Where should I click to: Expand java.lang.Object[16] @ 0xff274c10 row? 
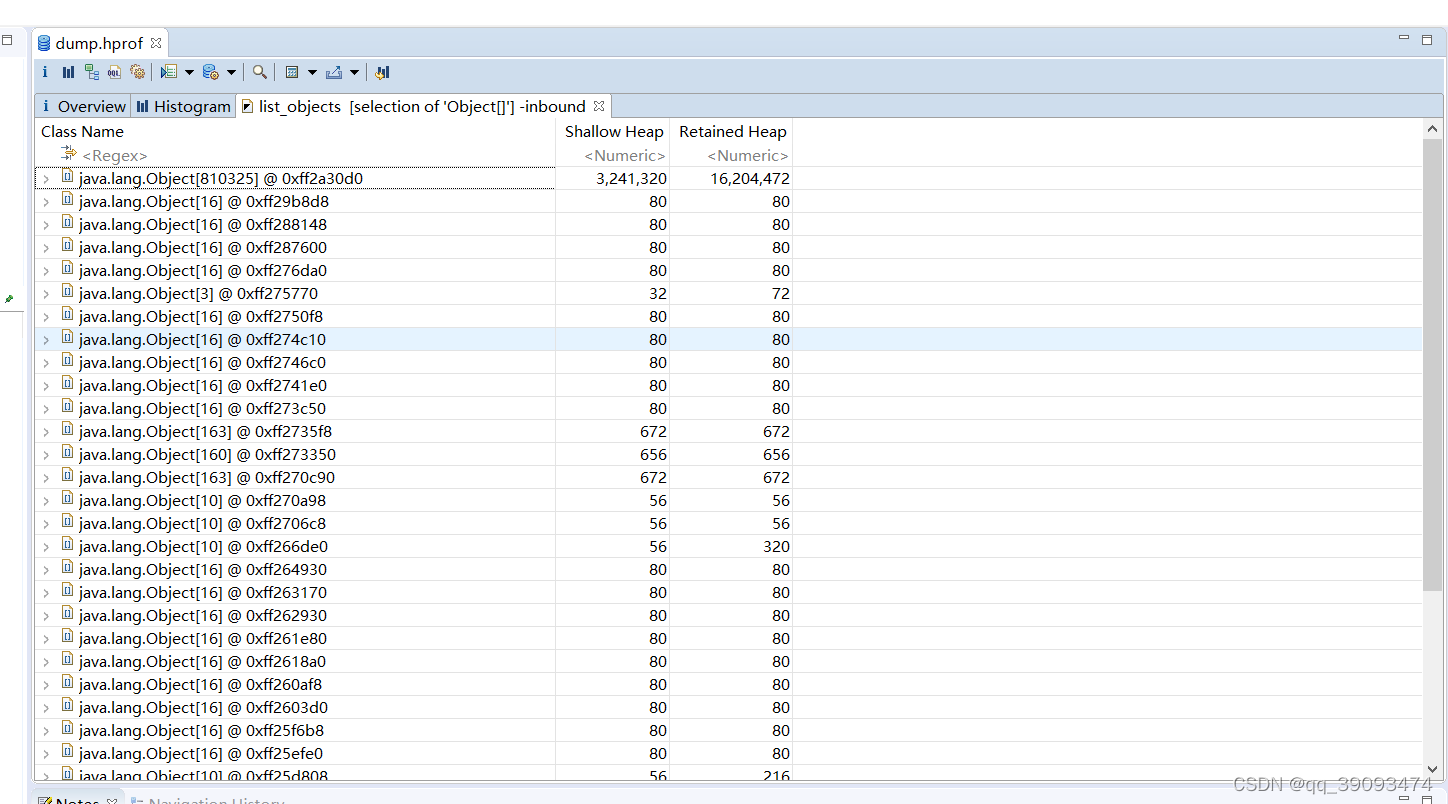pos(46,340)
